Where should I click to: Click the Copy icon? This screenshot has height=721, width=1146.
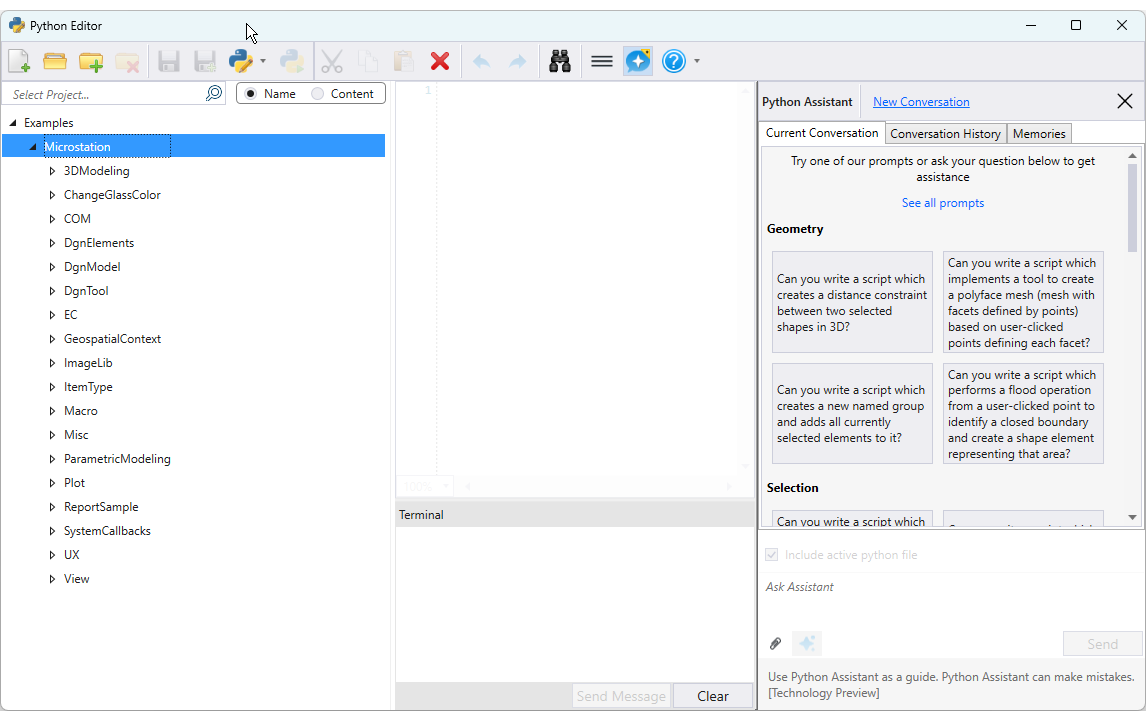click(368, 61)
